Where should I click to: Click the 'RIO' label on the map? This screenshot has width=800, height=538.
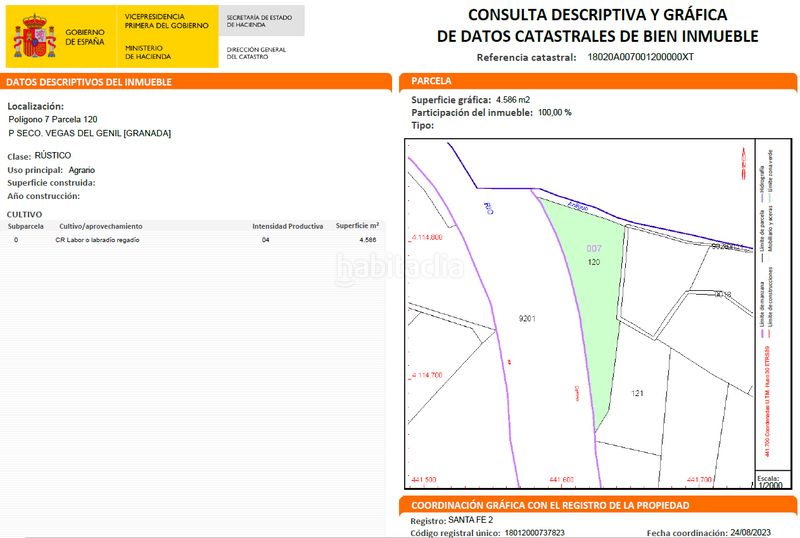pos(488,208)
